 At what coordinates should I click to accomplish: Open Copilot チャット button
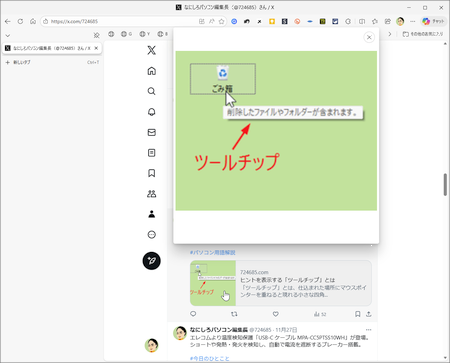[433, 21]
